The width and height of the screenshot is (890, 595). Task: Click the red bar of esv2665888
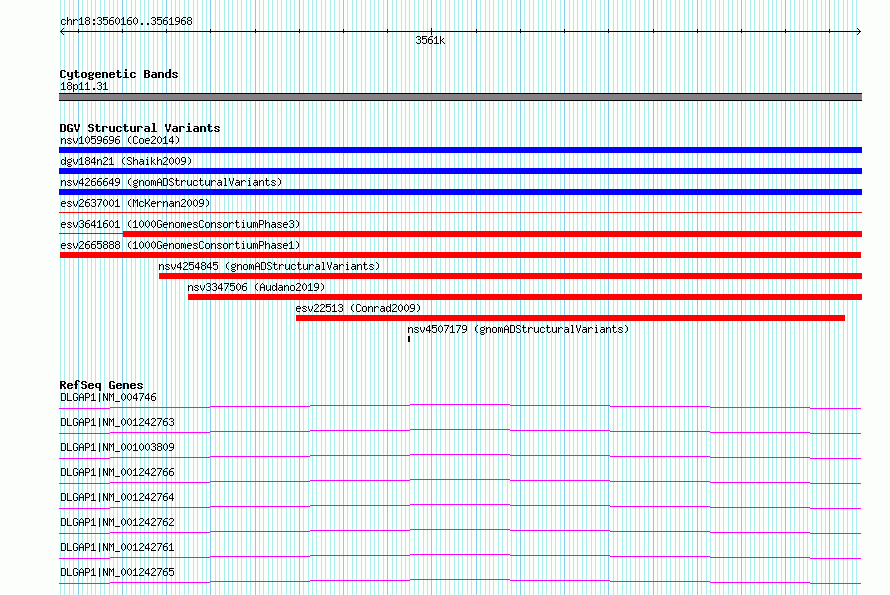[x=460, y=255]
